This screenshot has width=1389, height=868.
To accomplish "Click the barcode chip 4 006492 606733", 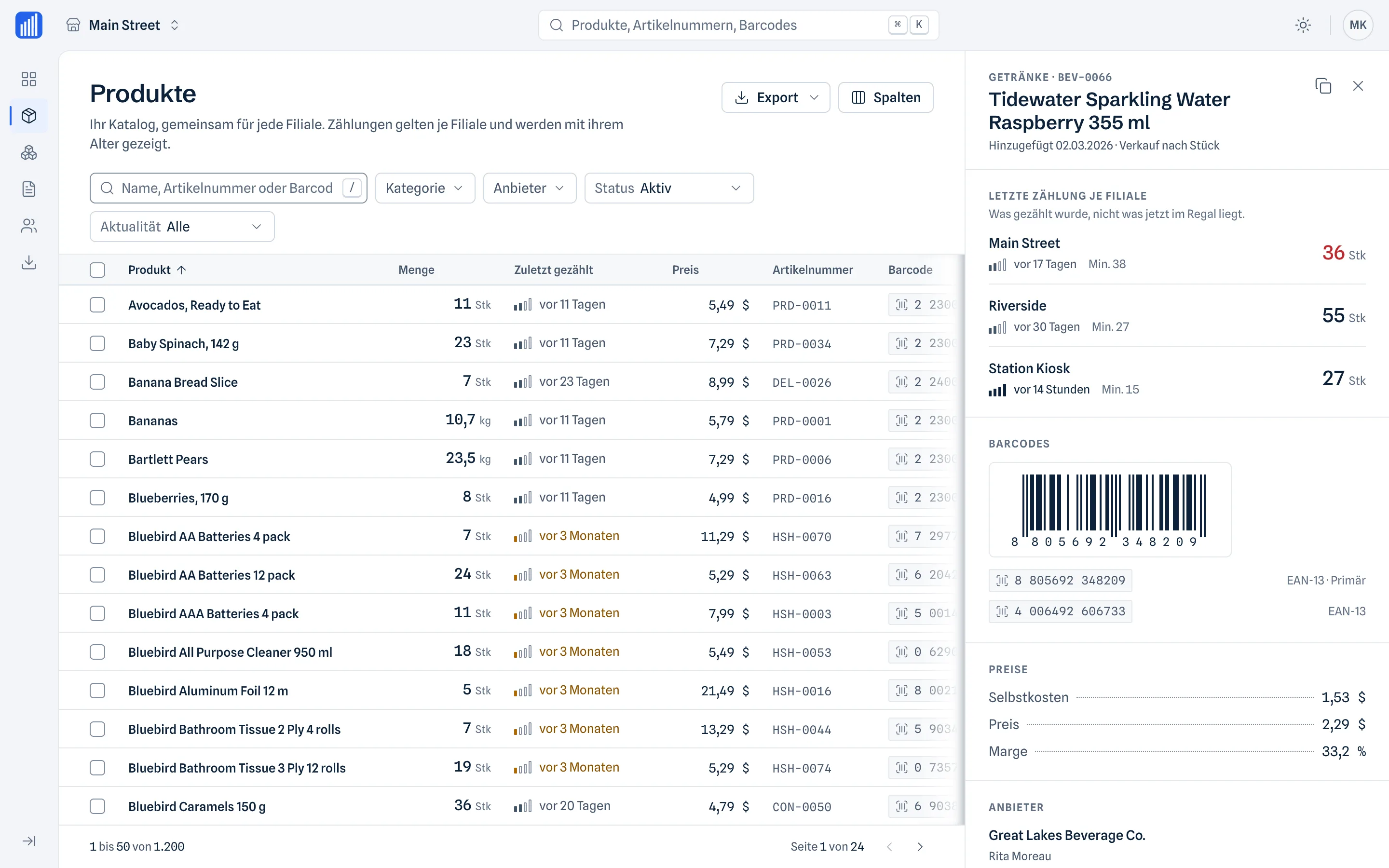I will pyautogui.click(x=1060, y=611).
